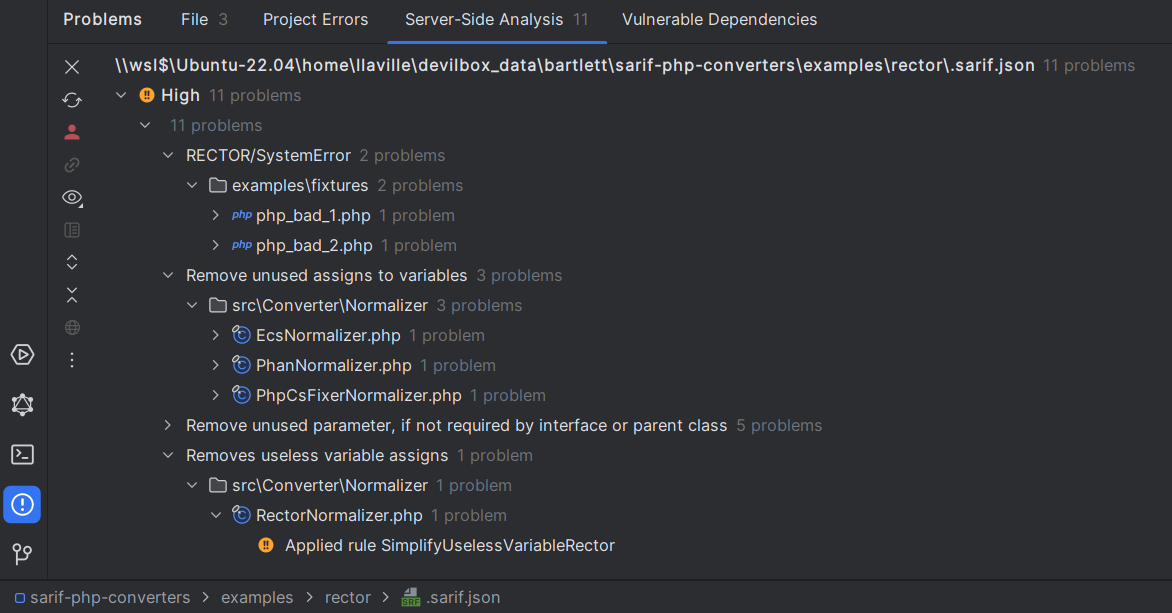Screen dimensions: 1172x613
Task: Switch to the Project Errors tab
Action: click(315, 19)
